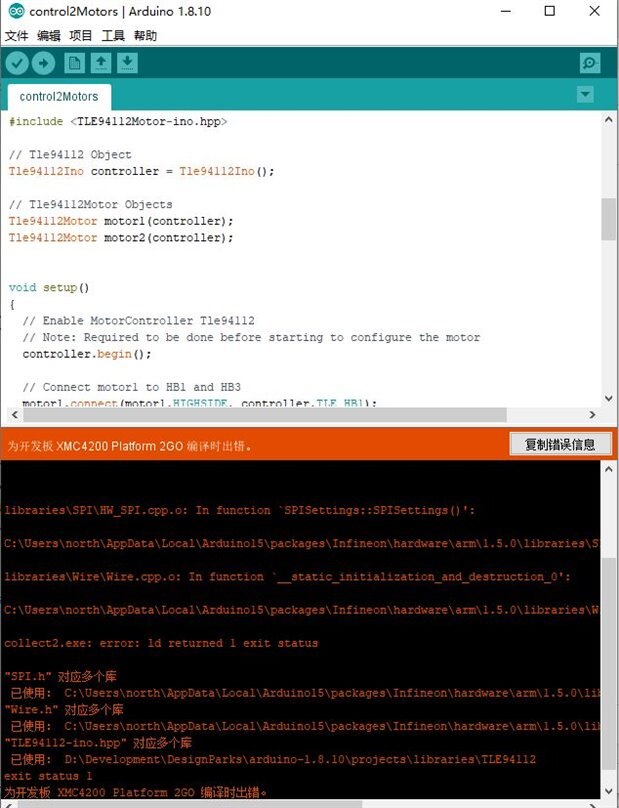Click the TLE94112Motor-ino.hpp include line

(x=118, y=122)
